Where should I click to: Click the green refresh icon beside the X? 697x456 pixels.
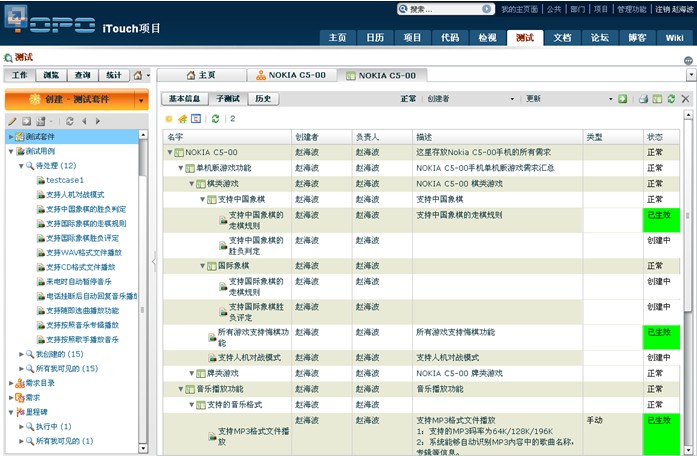pos(671,99)
